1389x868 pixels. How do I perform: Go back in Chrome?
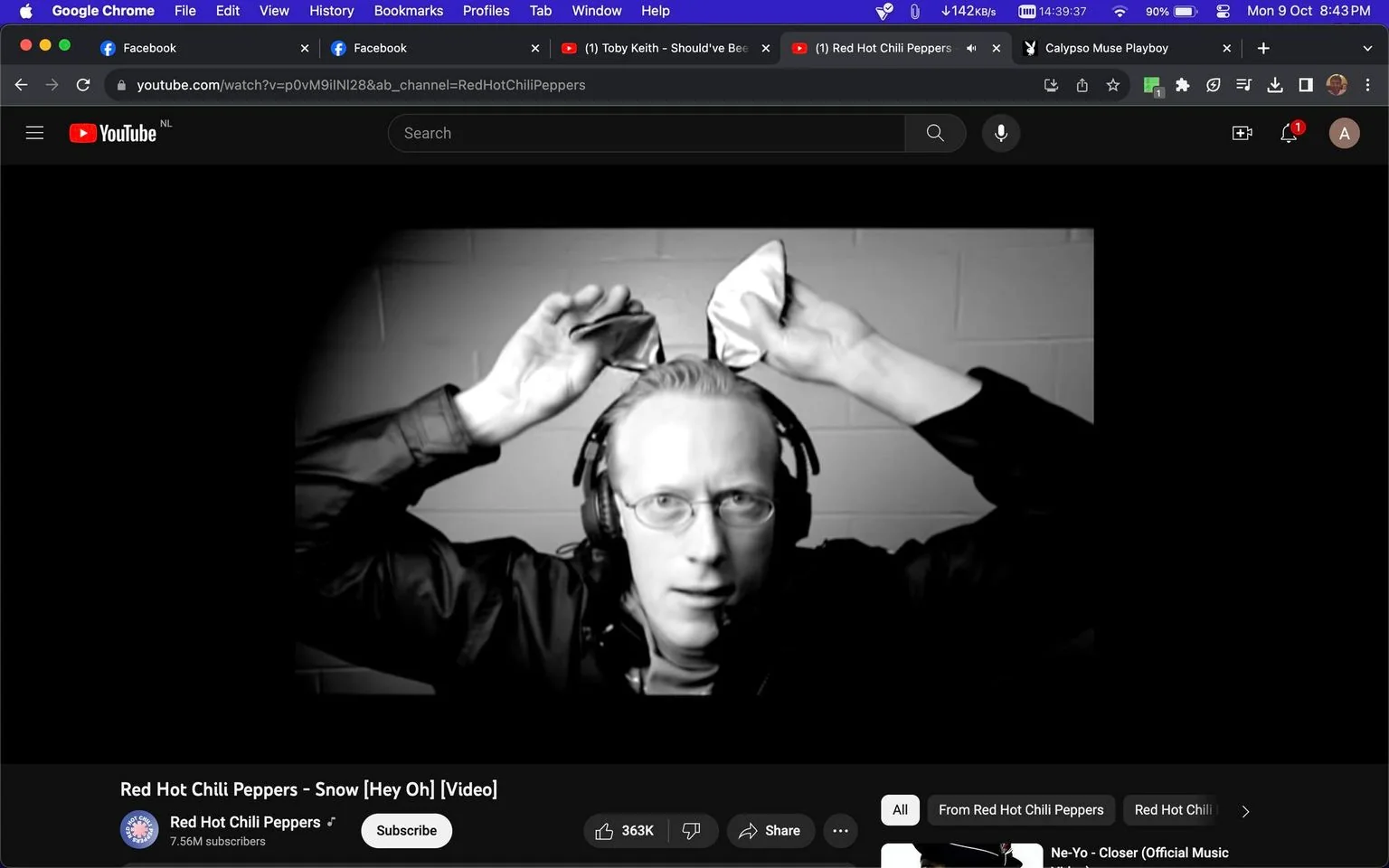tap(22, 85)
